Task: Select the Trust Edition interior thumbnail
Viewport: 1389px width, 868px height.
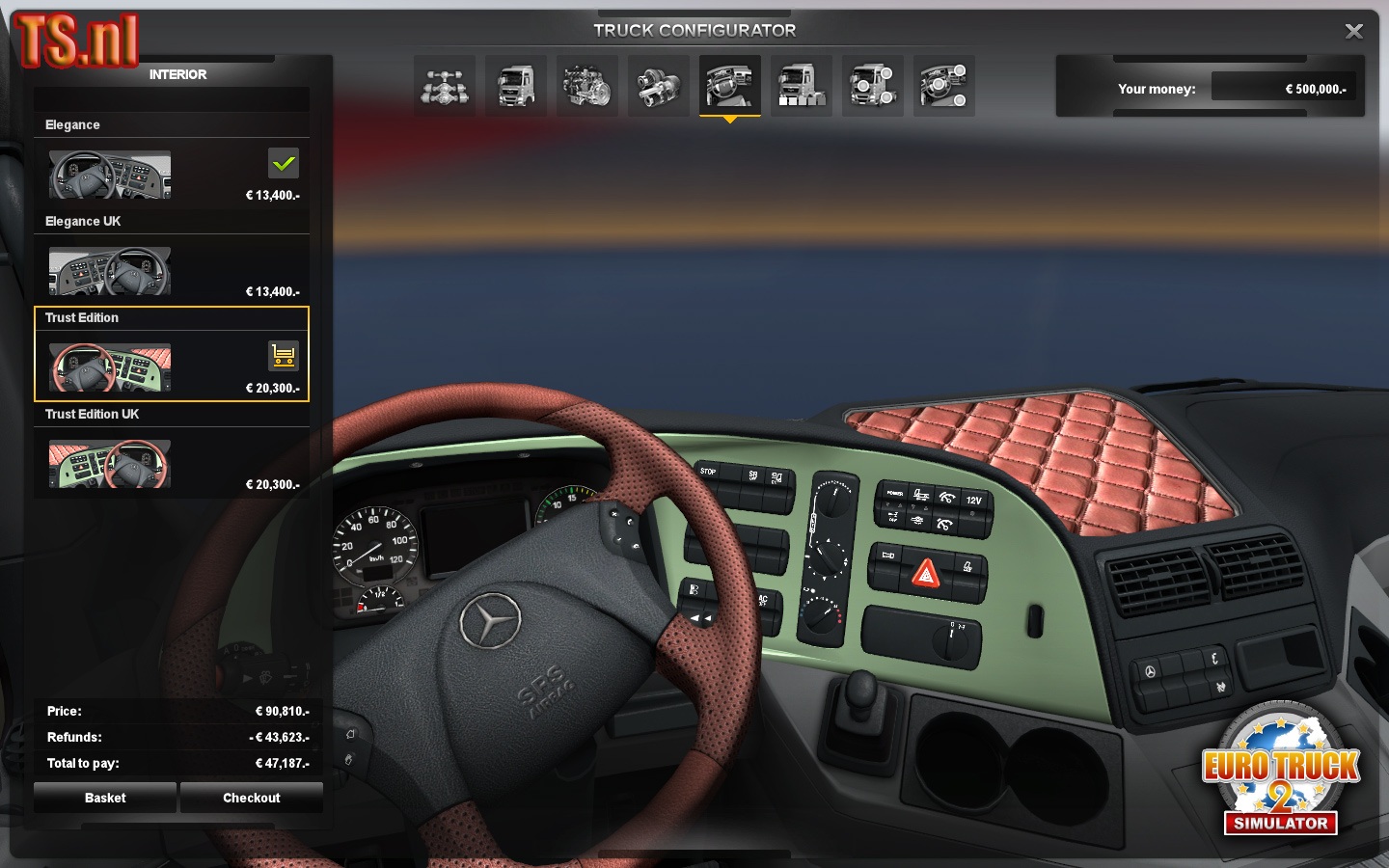Action: point(110,367)
